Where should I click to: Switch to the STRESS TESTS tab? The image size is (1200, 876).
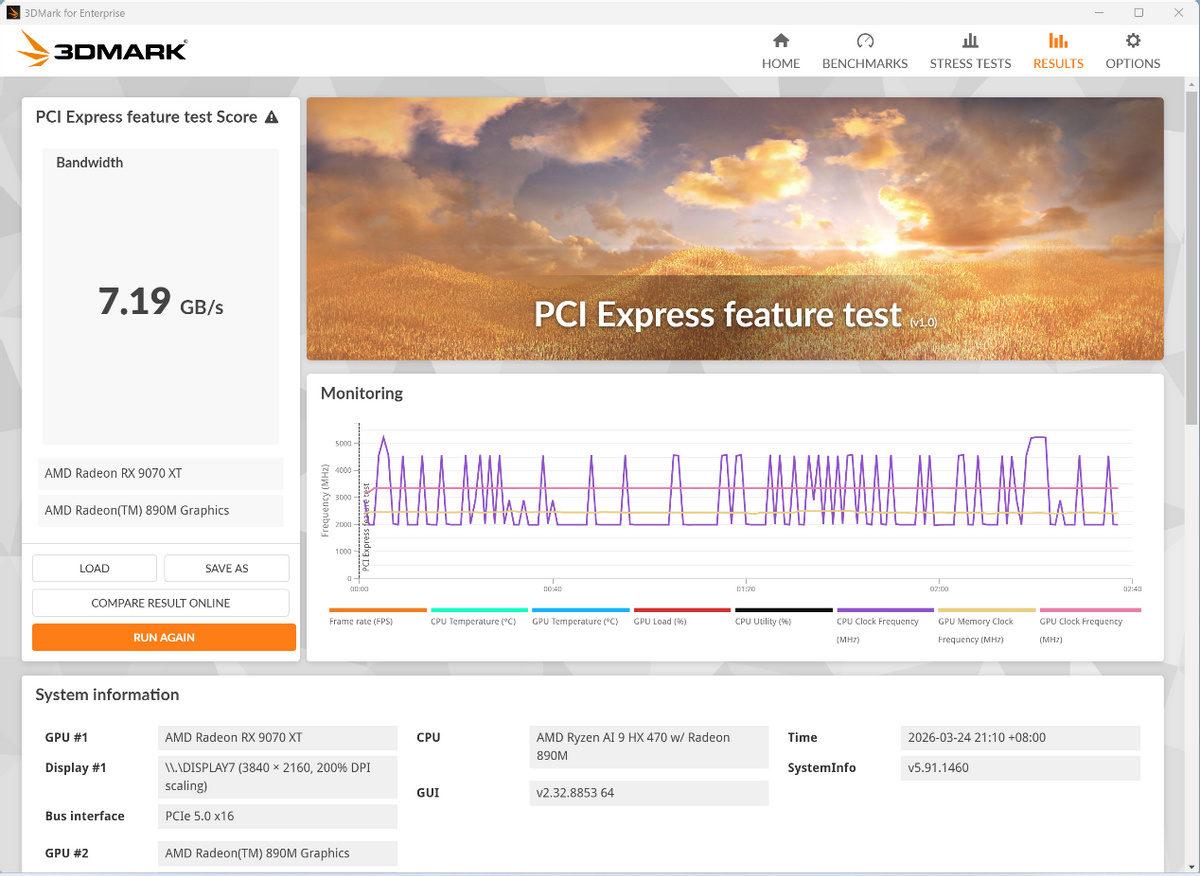click(970, 51)
